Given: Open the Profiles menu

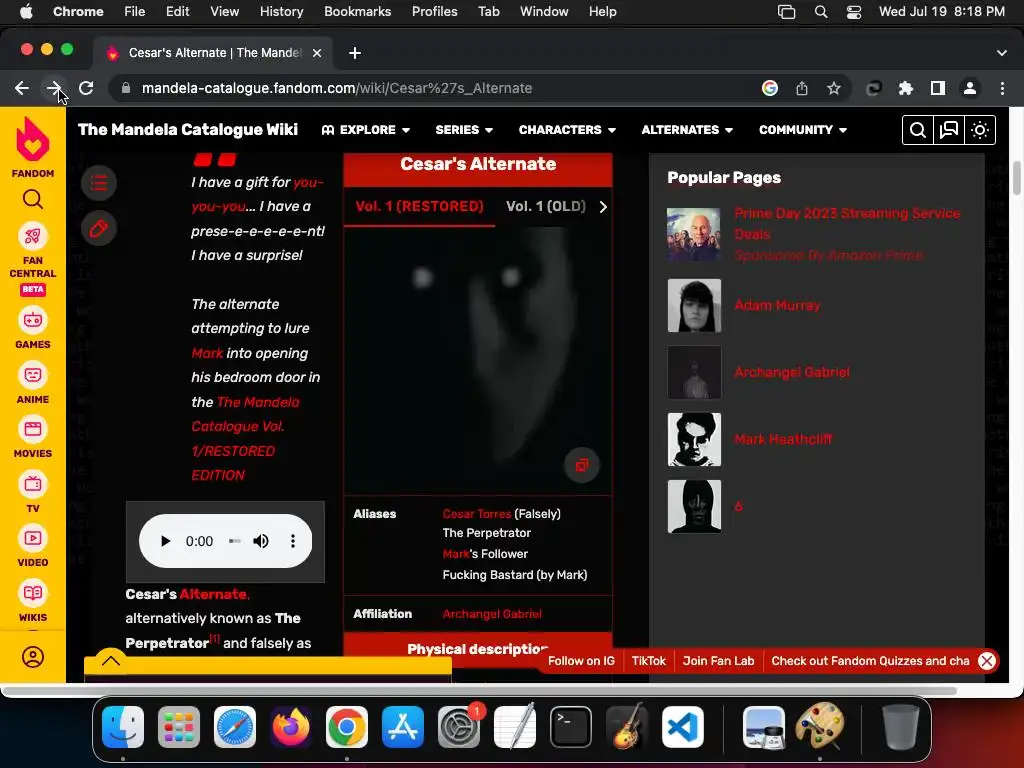Looking at the screenshot, I should click(x=434, y=11).
